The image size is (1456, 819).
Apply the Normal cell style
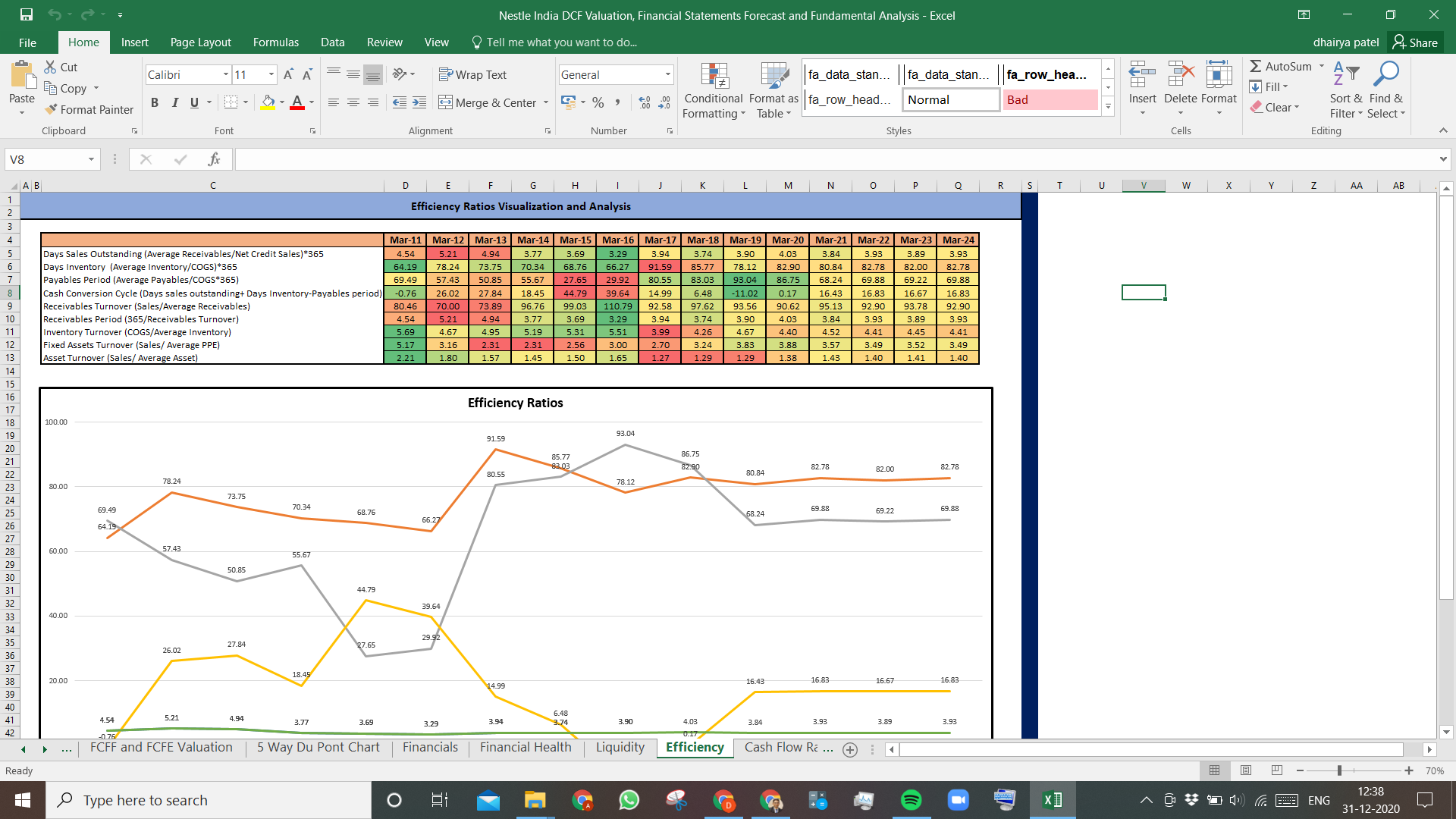coord(951,99)
